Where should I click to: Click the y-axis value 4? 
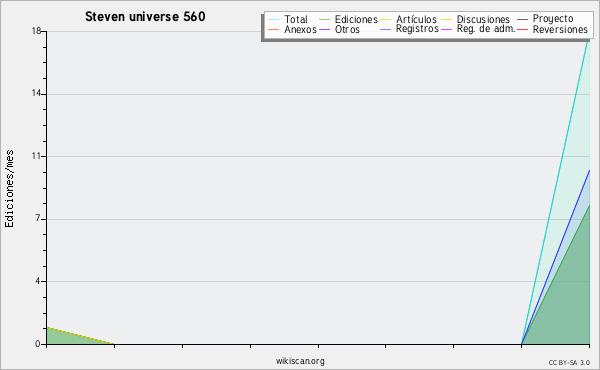point(38,281)
